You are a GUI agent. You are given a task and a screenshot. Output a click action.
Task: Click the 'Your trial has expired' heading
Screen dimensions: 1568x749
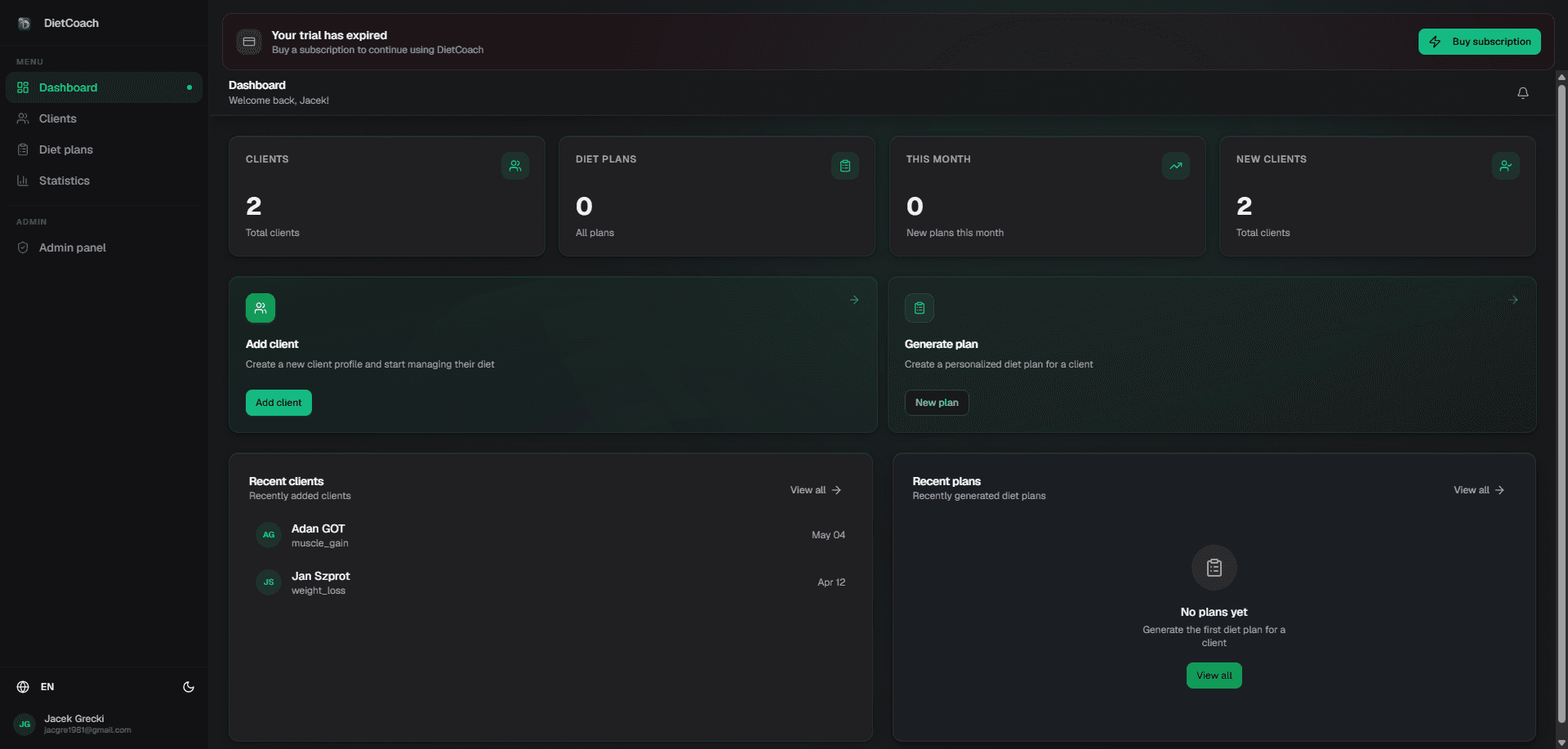(329, 35)
